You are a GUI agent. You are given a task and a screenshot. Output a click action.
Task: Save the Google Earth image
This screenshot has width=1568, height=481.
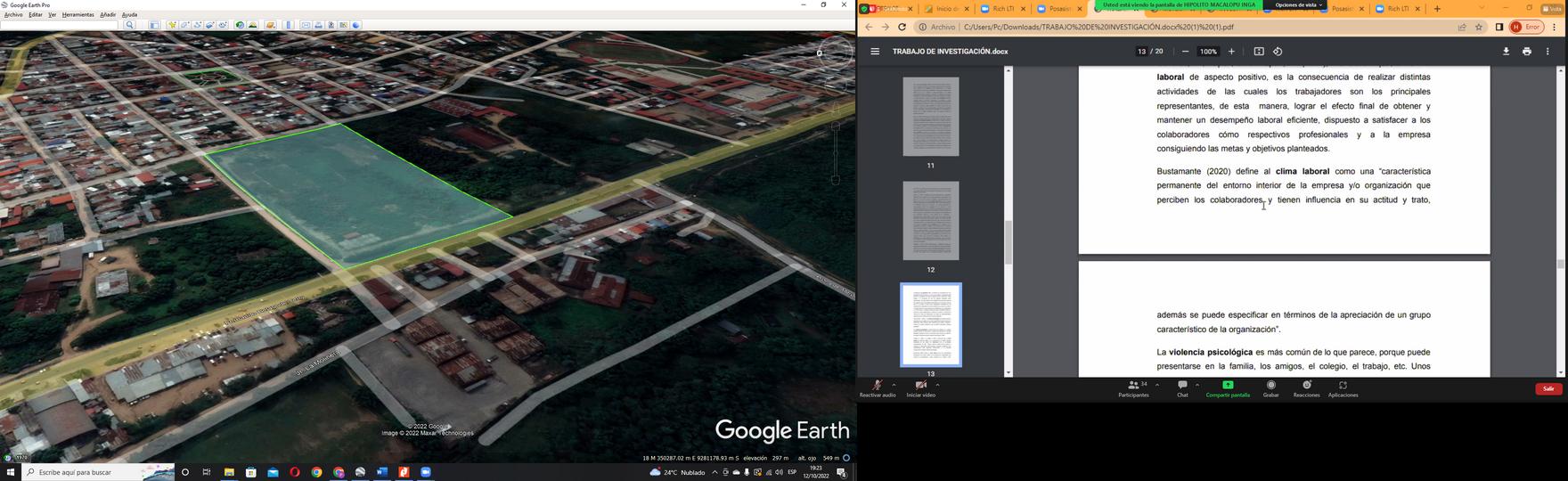[331, 25]
